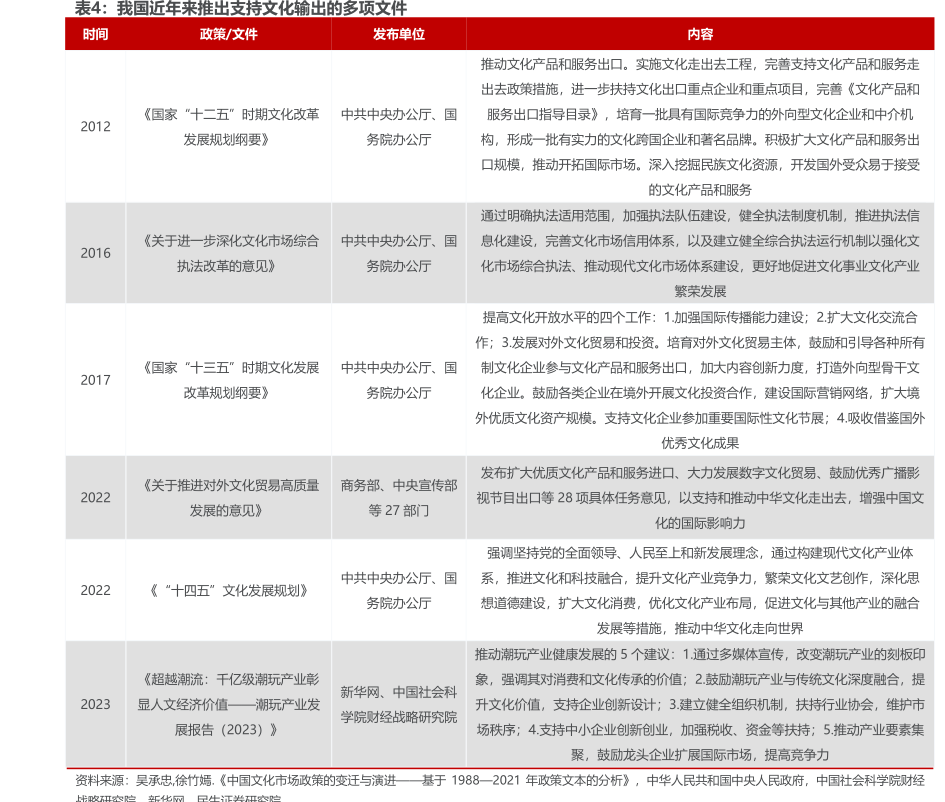The height and width of the screenshot is (802, 945).
Task: Select the 国家"十二五"时期文化改革 document title
Action: click(x=229, y=127)
